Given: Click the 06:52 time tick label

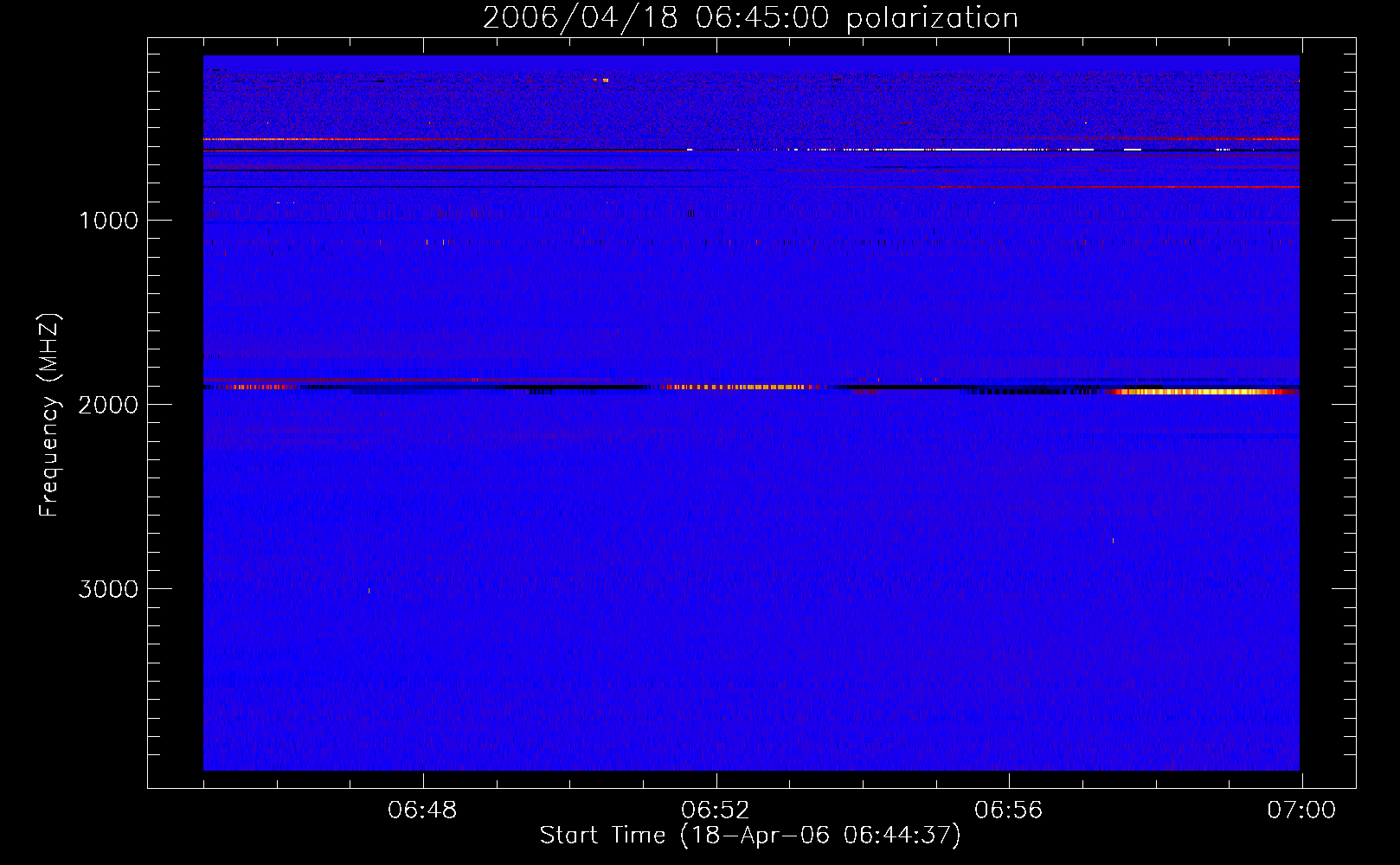Looking at the screenshot, I should coord(716,811).
